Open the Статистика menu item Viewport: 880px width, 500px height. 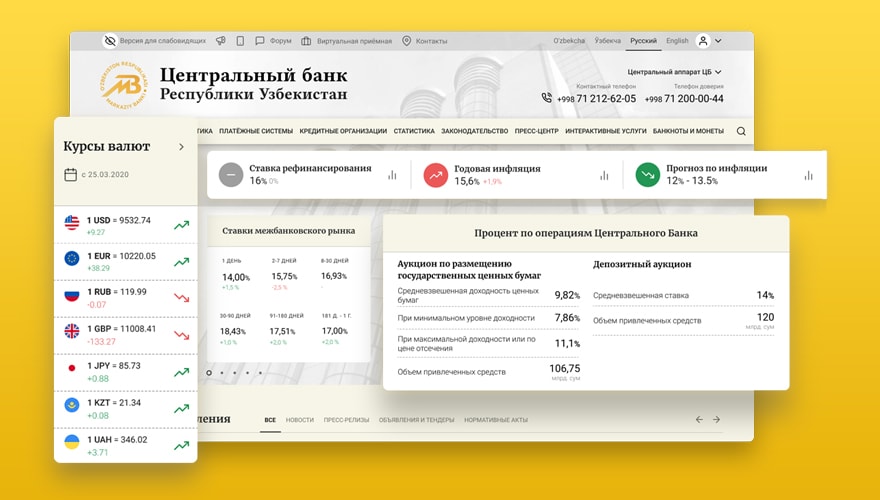[x=414, y=131]
